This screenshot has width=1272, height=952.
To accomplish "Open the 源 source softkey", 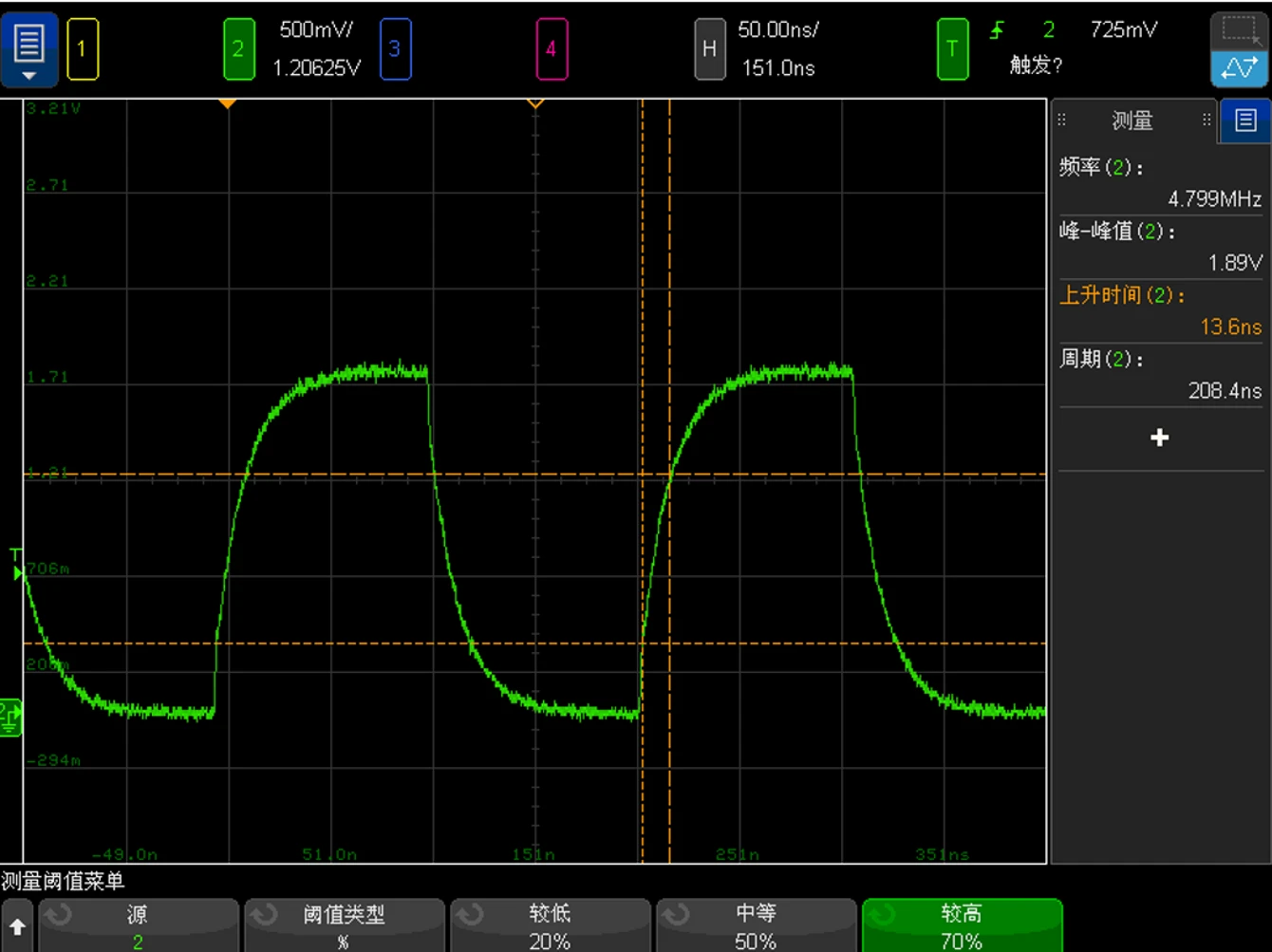I will click(x=138, y=926).
